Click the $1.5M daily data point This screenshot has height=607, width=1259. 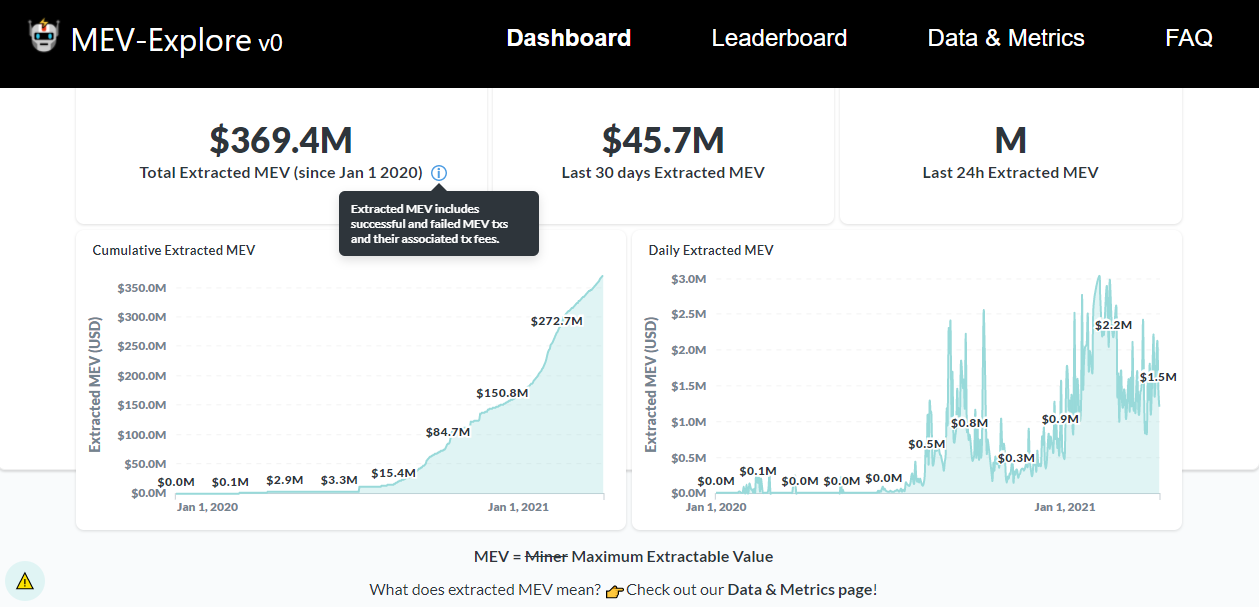[x=1158, y=377]
